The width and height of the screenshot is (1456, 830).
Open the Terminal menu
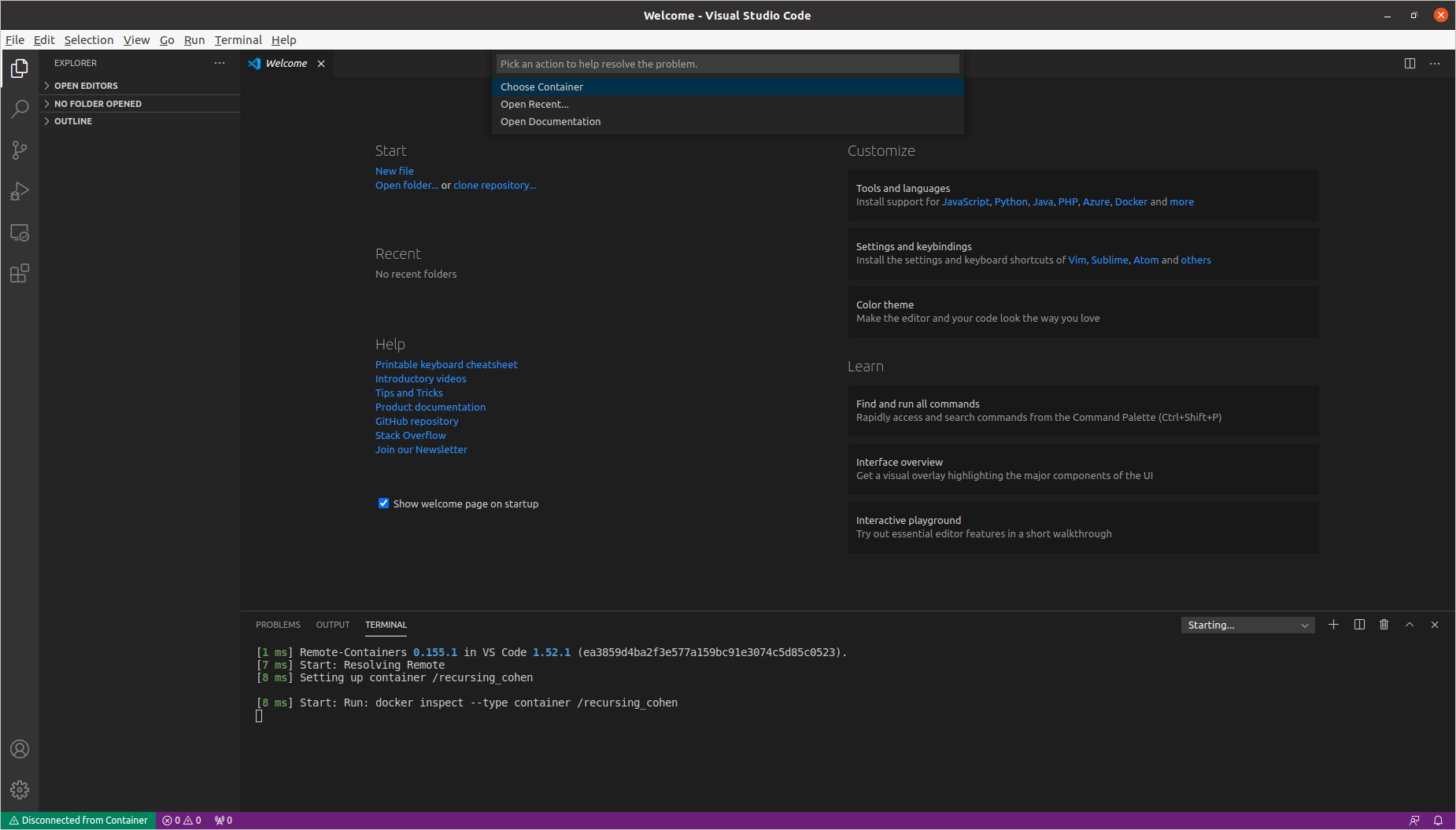238,40
